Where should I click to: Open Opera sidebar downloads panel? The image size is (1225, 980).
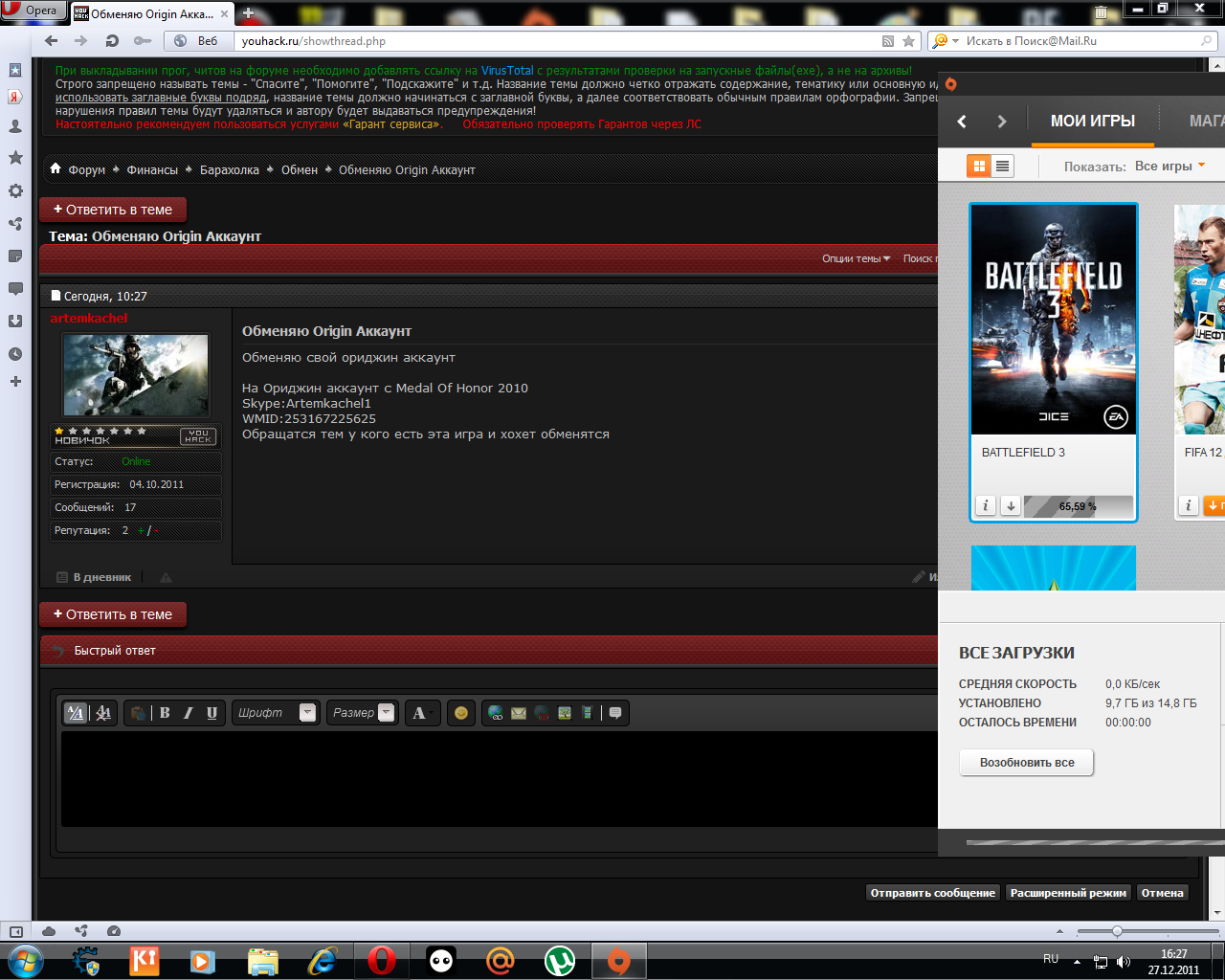tap(15, 322)
